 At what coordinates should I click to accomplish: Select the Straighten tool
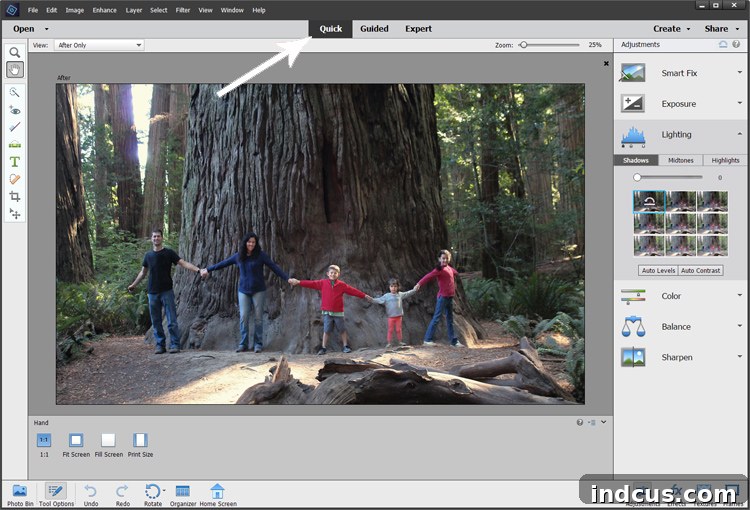tap(15, 144)
